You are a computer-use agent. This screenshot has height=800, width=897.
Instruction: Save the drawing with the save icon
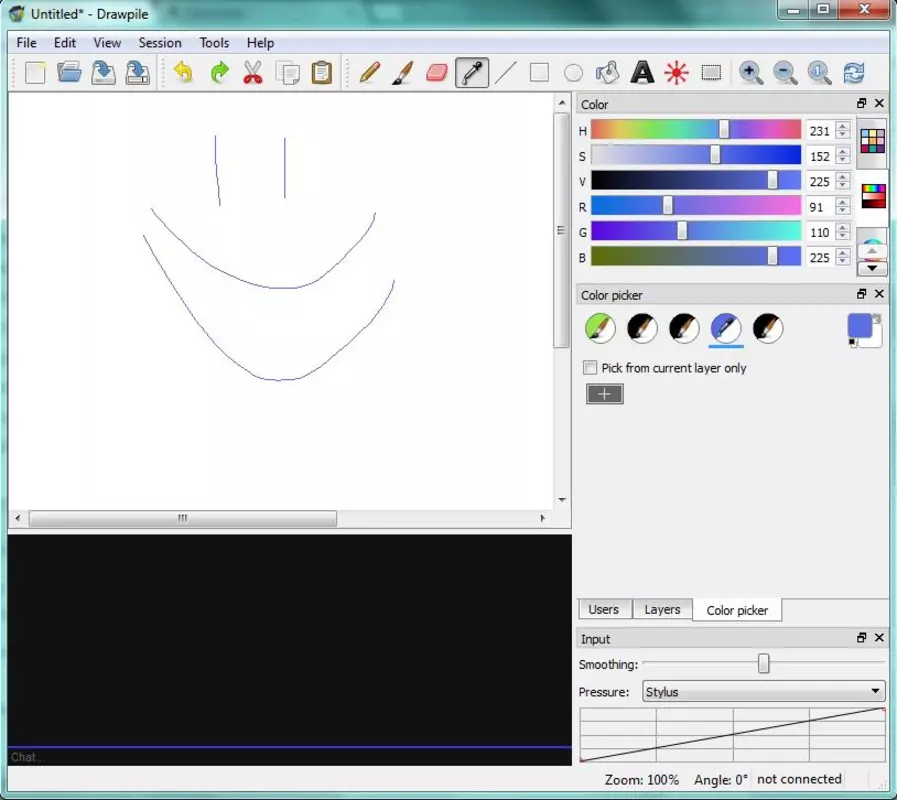(104, 73)
